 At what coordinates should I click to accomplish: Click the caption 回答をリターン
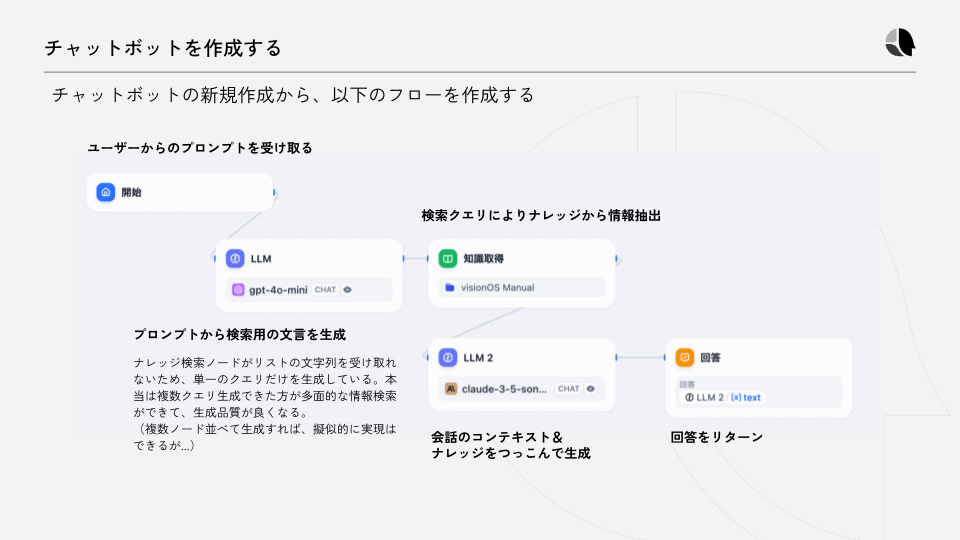tap(717, 437)
